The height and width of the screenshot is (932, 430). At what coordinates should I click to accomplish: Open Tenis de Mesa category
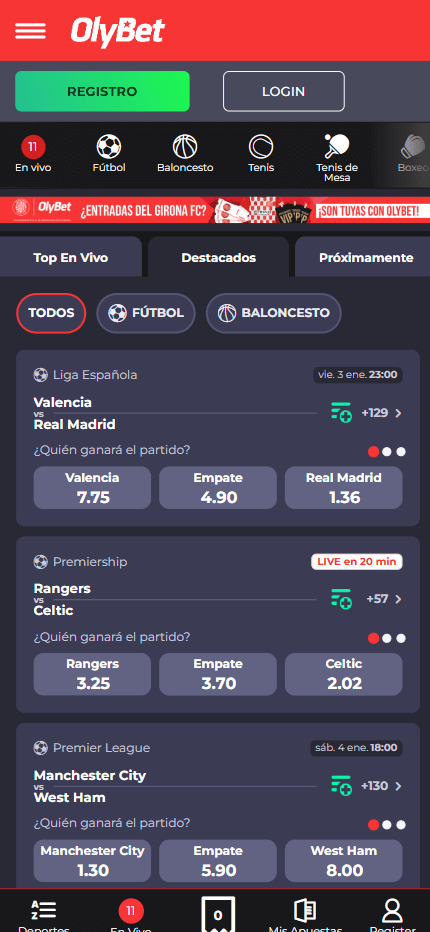(337, 158)
